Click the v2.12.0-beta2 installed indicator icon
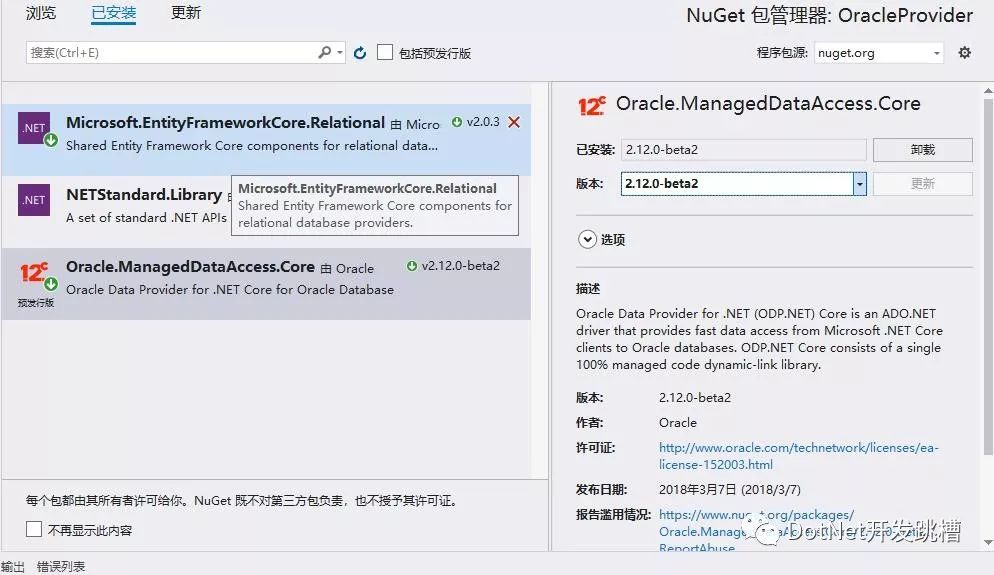The height and width of the screenshot is (575, 994). point(411,266)
